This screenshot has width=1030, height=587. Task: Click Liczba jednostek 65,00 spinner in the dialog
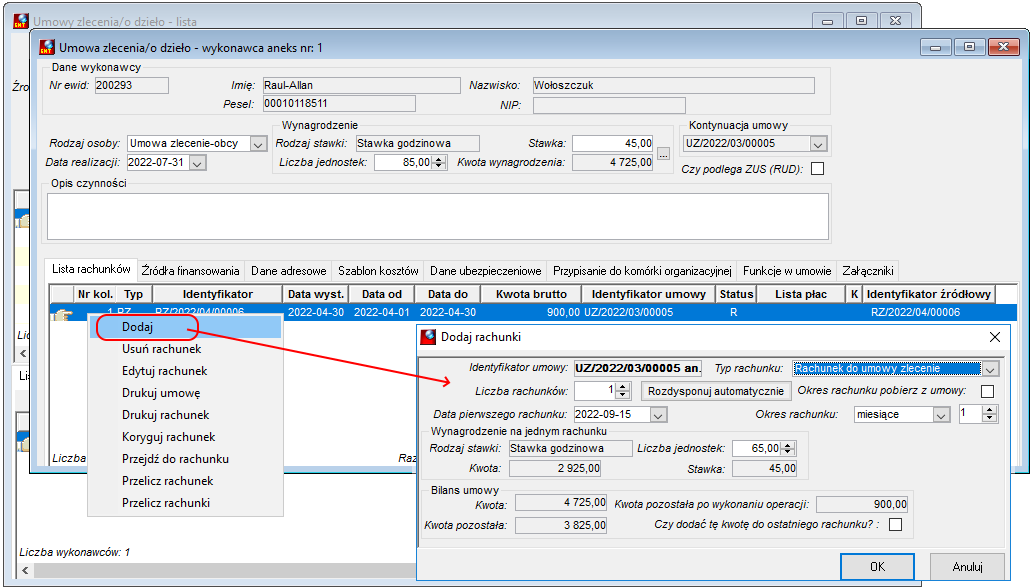(788, 448)
